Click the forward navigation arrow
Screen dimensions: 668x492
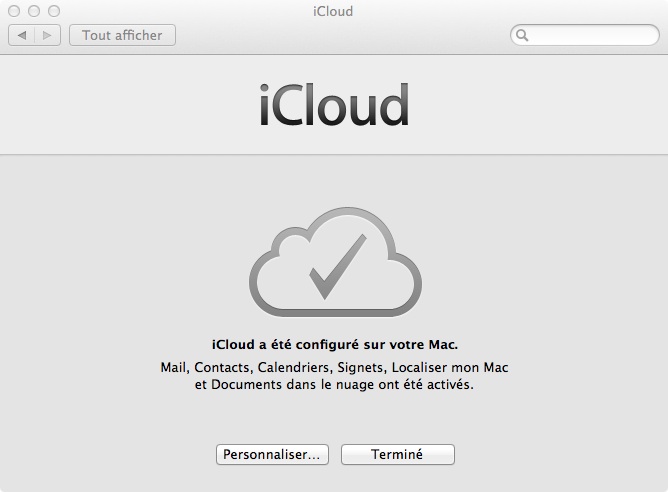click(x=48, y=35)
